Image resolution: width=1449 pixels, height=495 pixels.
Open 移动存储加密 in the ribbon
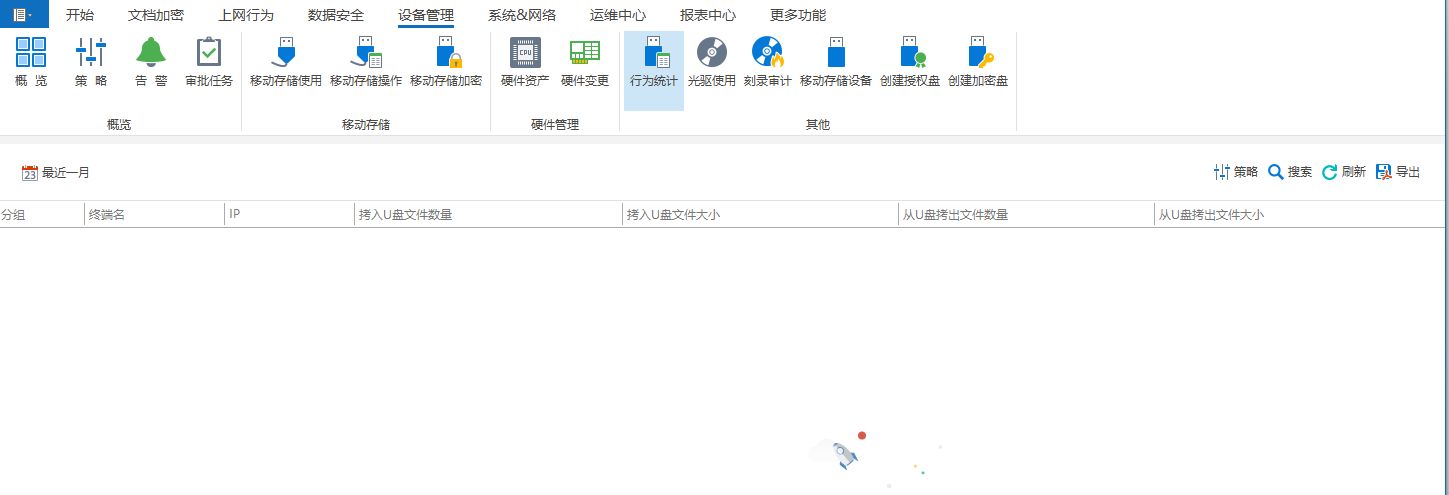click(x=446, y=62)
